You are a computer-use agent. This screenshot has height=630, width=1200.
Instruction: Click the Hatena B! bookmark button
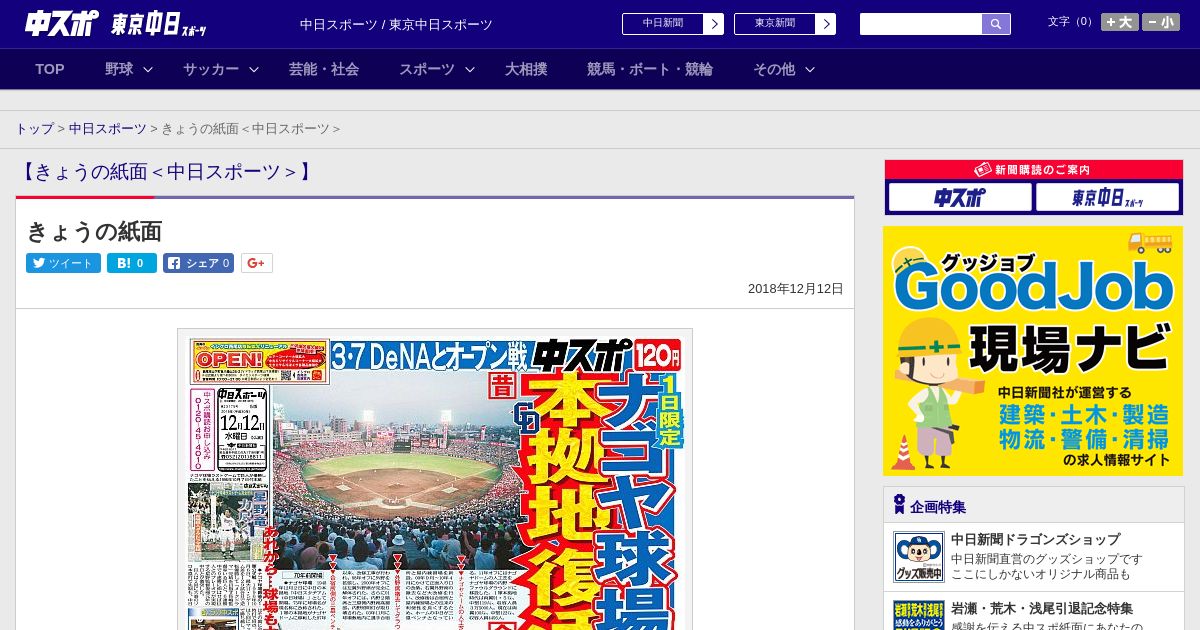pos(132,263)
